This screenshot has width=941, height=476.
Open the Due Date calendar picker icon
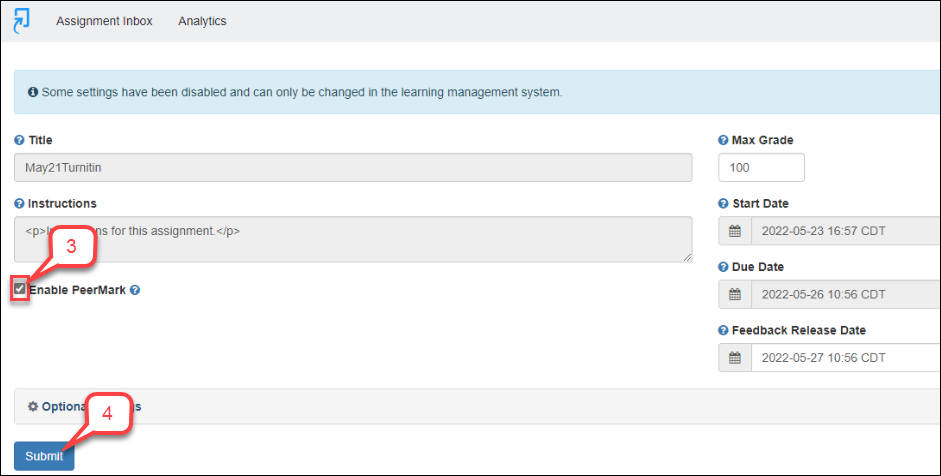point(735,295)
